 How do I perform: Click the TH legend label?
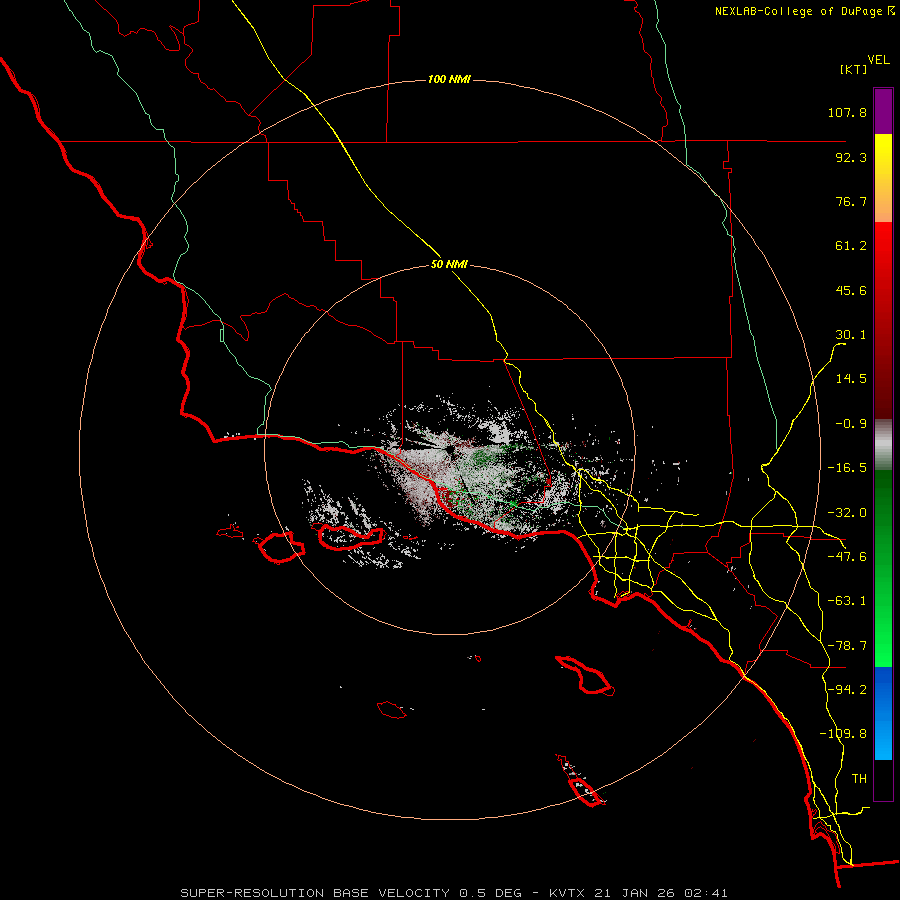(859, 779)
